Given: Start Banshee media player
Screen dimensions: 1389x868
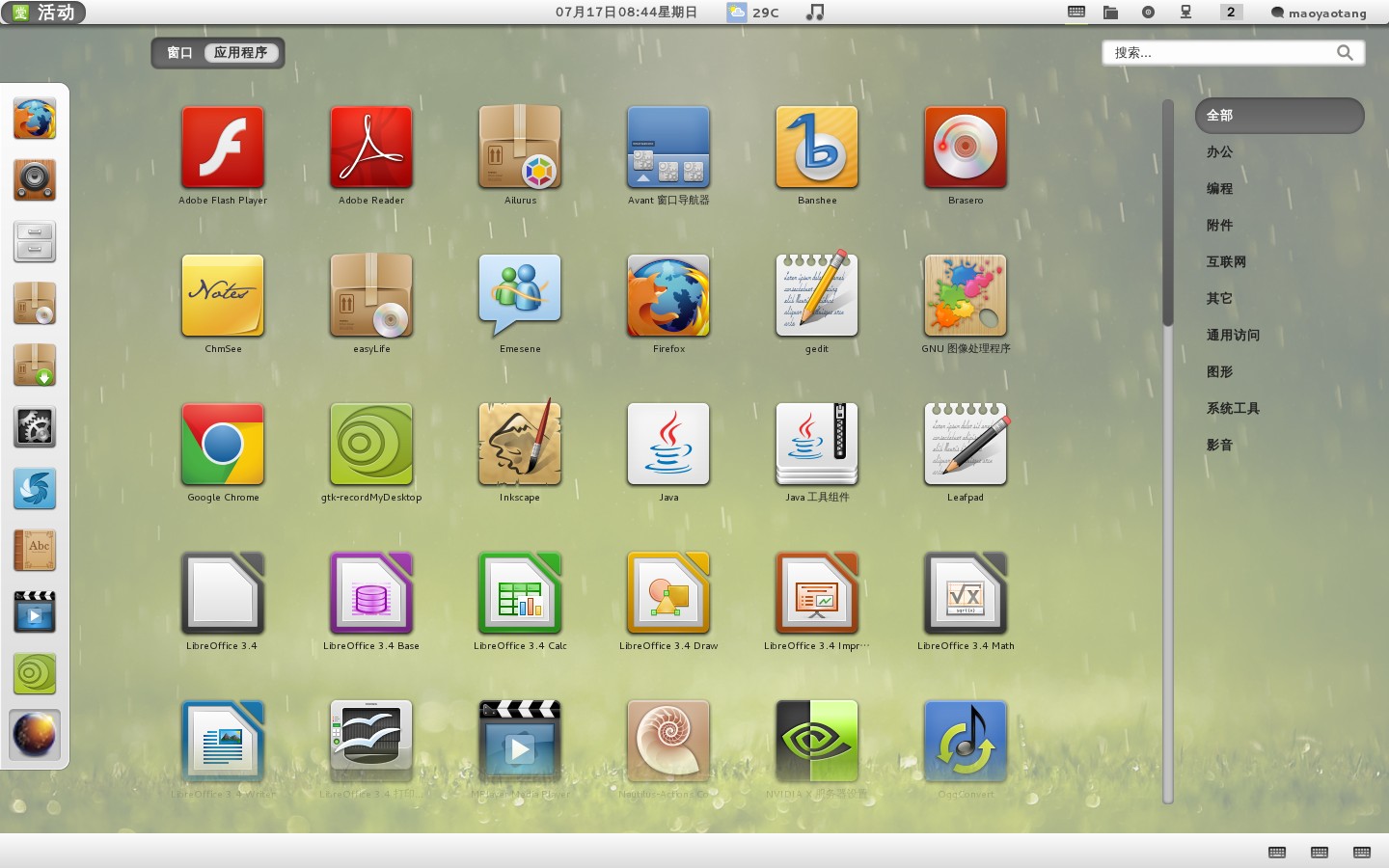Looking at the screenshot, I should pos(817,148).
